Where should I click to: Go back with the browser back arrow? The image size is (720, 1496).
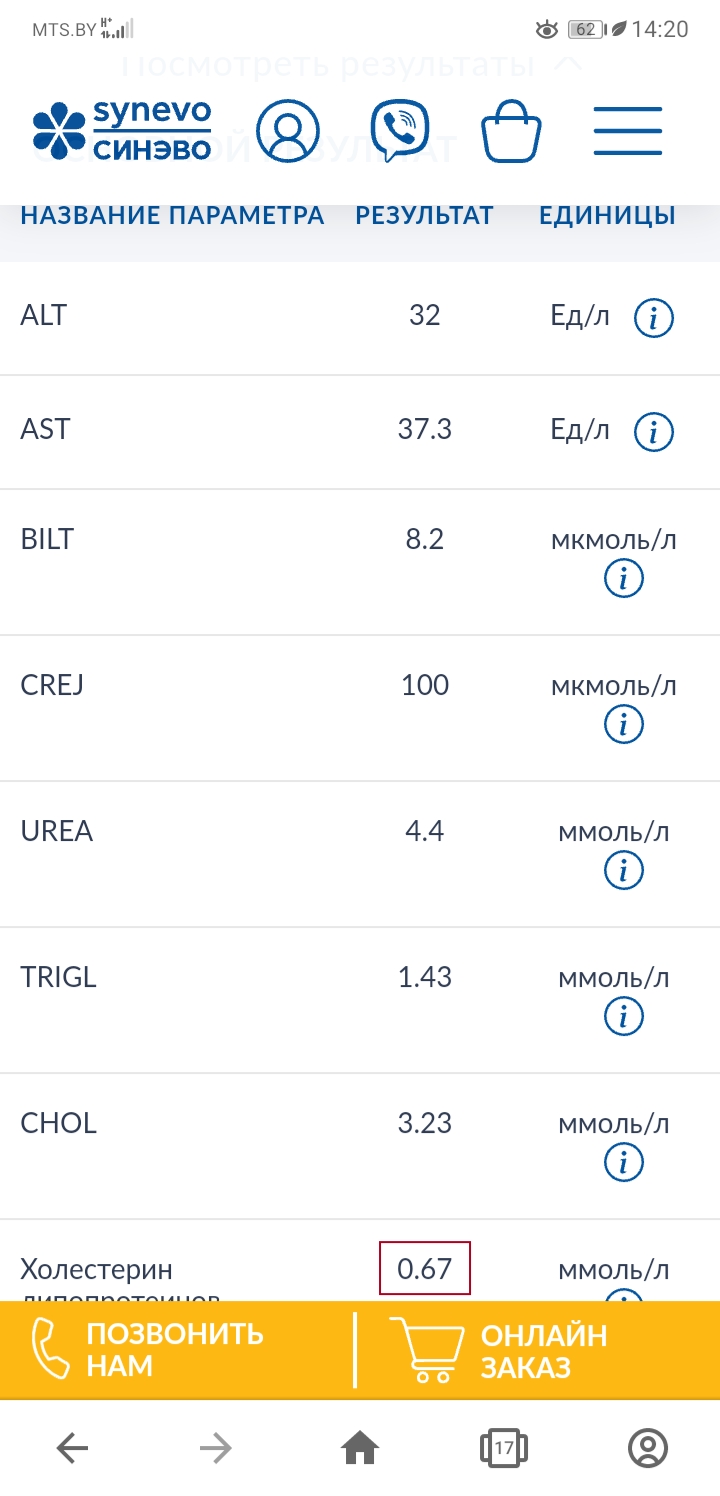(x=72, y=1447)
